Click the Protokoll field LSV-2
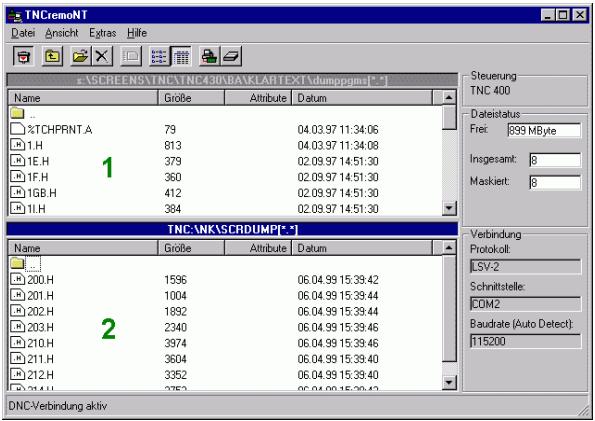 [525, 266]
